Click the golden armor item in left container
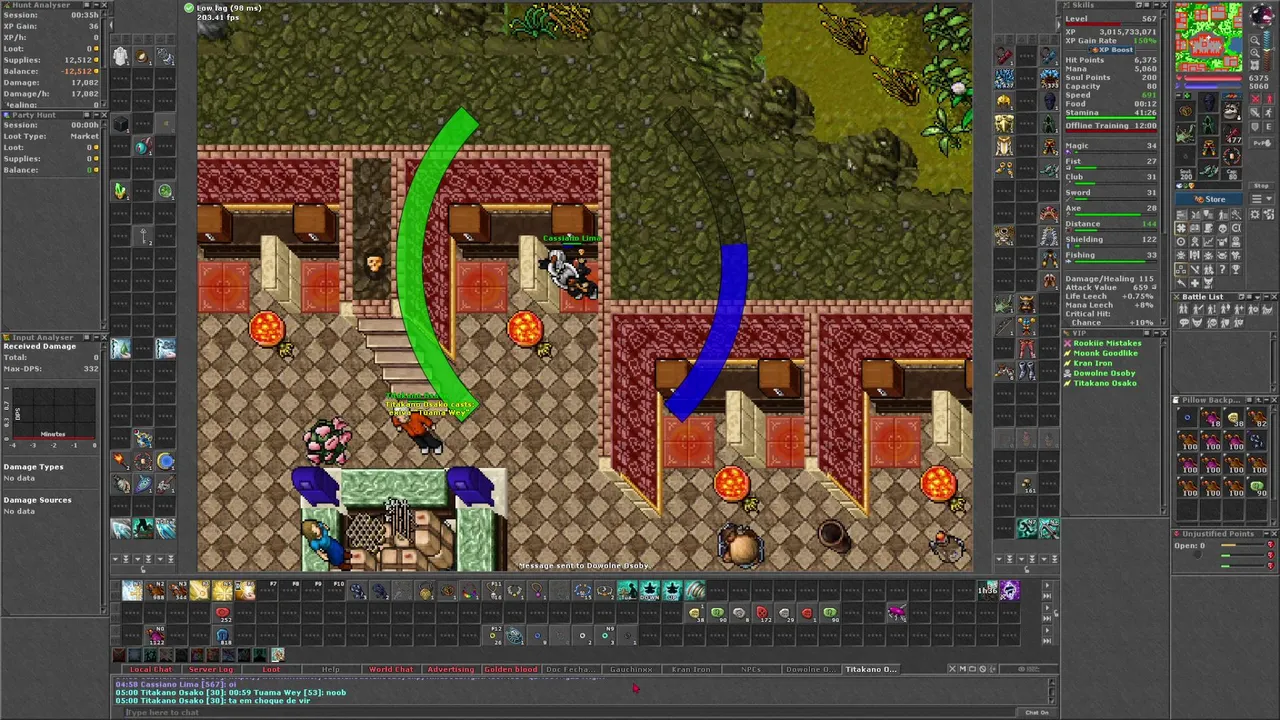This screenshot has height=720, width=1280. point(1004,122)
